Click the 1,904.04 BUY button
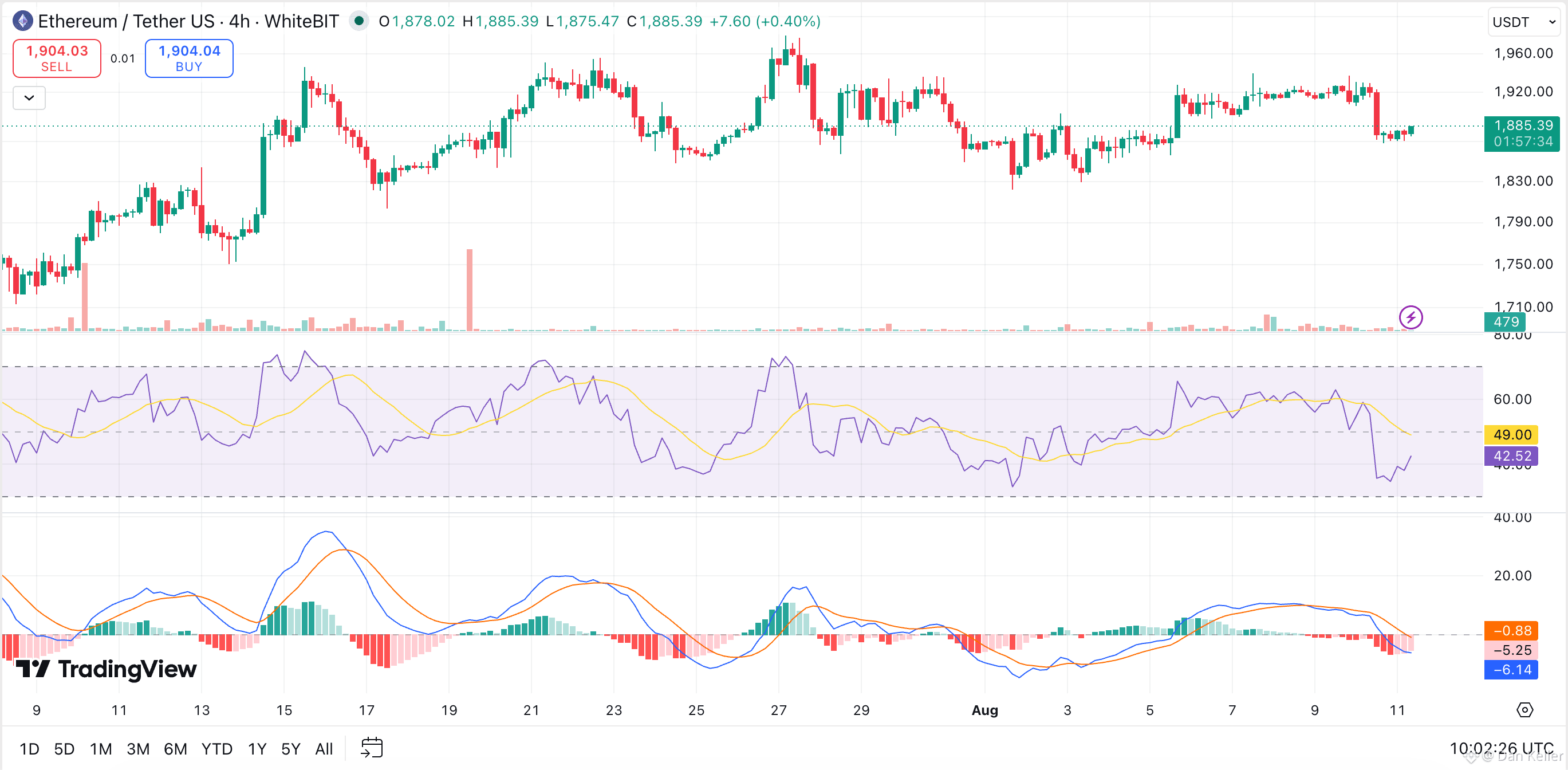Viewport: 1568px width, 770px height. [x=190, y=58]
